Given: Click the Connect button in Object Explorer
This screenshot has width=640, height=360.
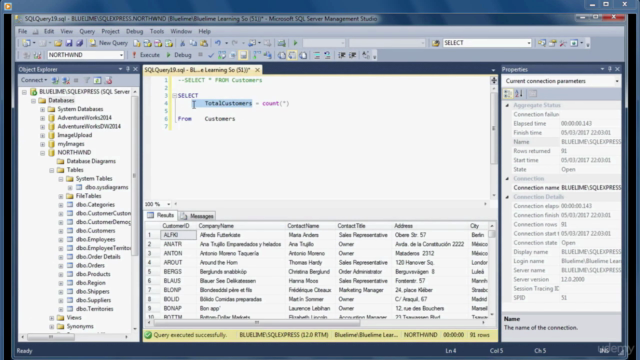Looking at the screenshot, I should [x=34, y=80].
